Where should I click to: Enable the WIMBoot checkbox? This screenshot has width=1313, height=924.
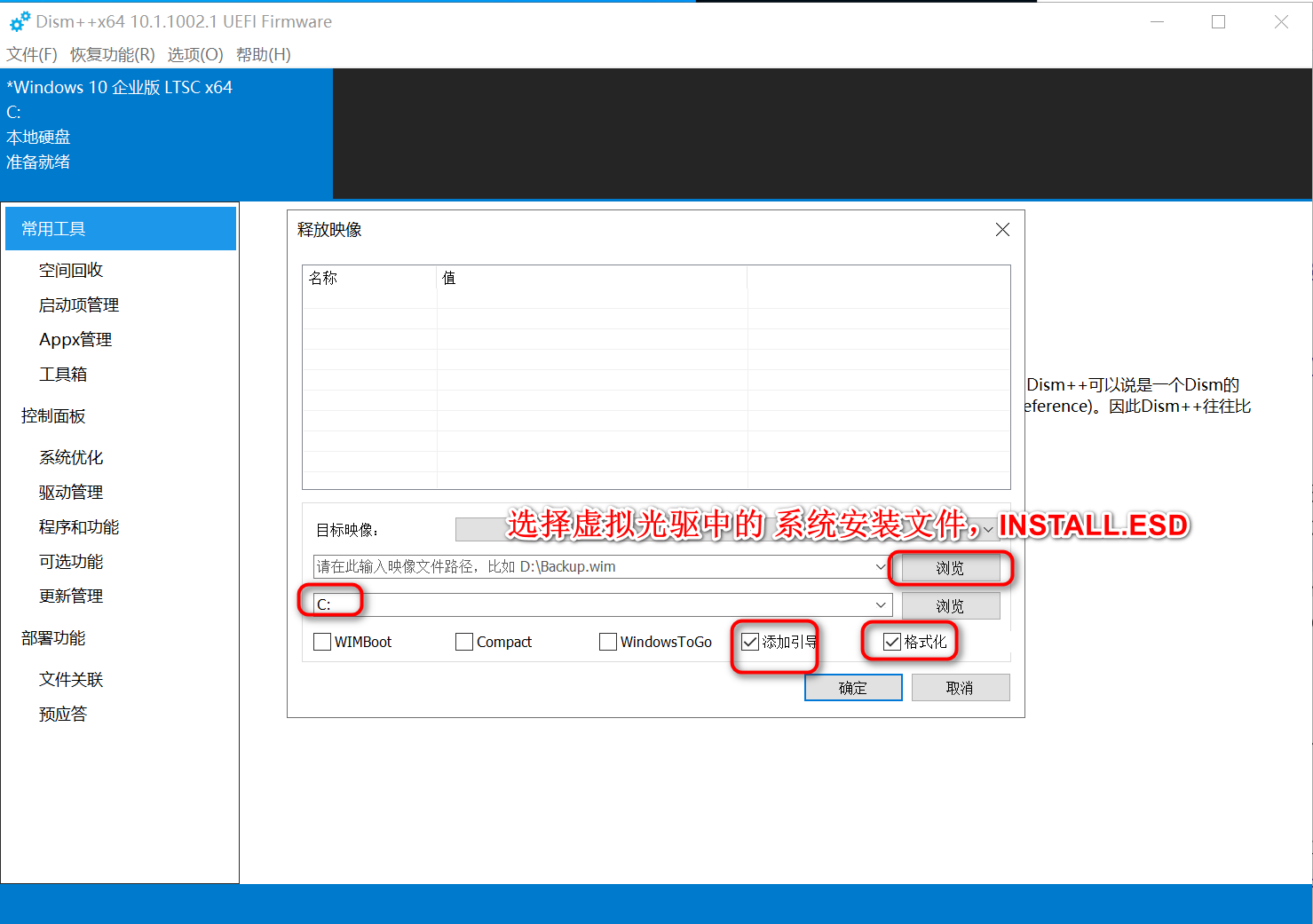click(x=322, y=642)
